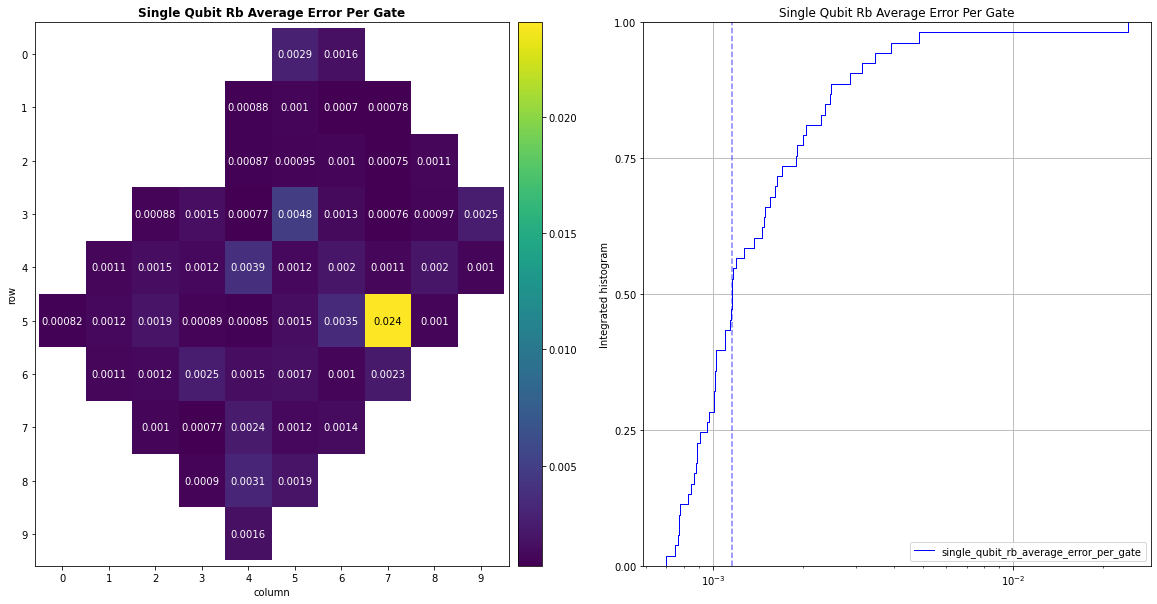Click the heatmap cell with value 0.0039
1157x604 pixels.
point(247,268)
